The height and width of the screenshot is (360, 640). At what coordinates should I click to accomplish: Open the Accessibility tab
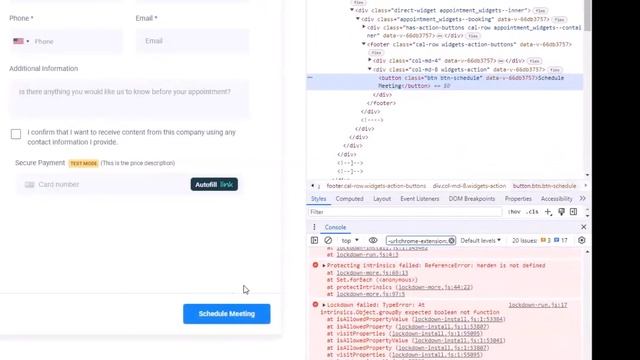point(556,199)
